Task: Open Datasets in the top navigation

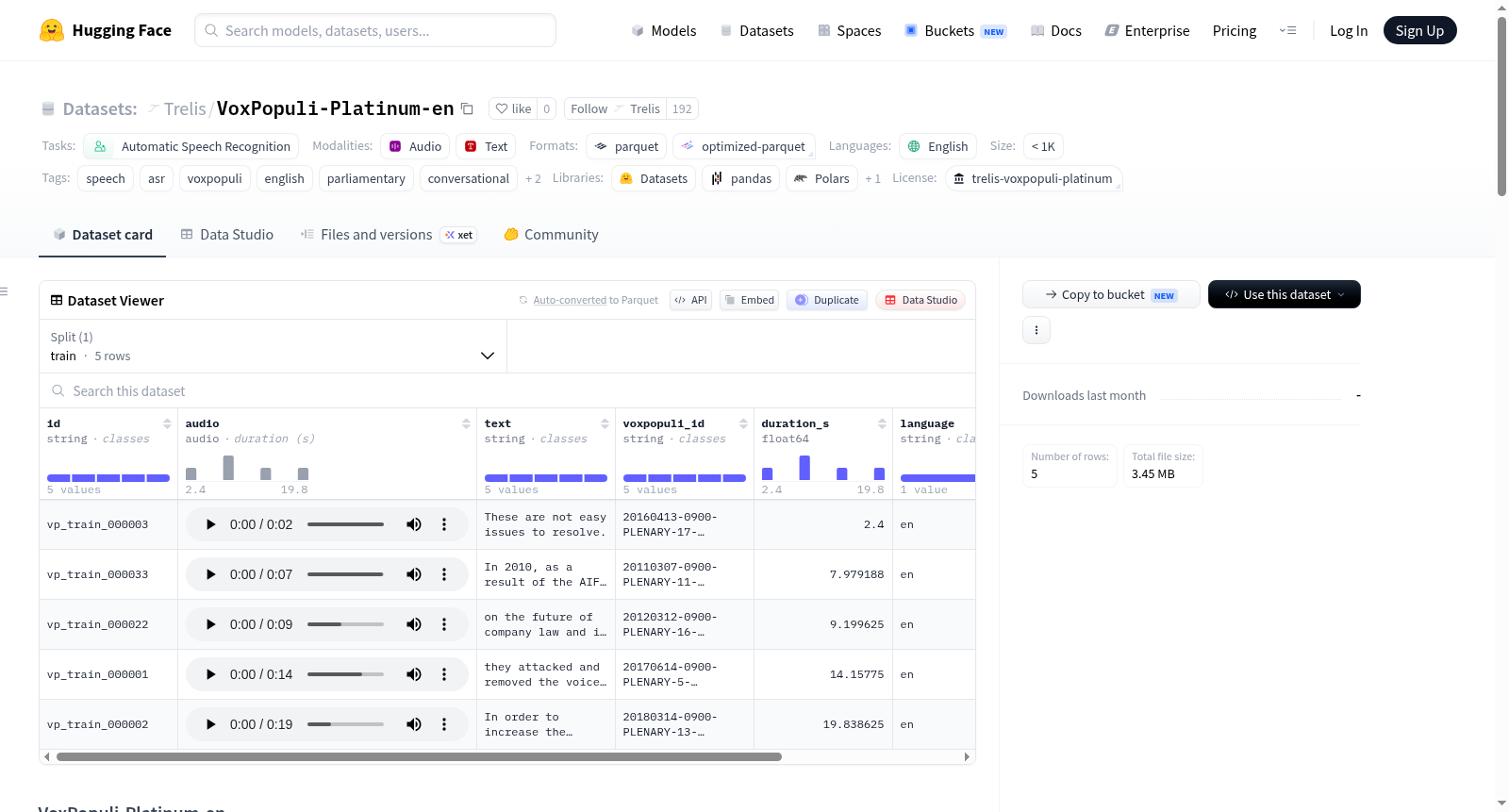Action: pyautogui.click(x=757, y=31)
